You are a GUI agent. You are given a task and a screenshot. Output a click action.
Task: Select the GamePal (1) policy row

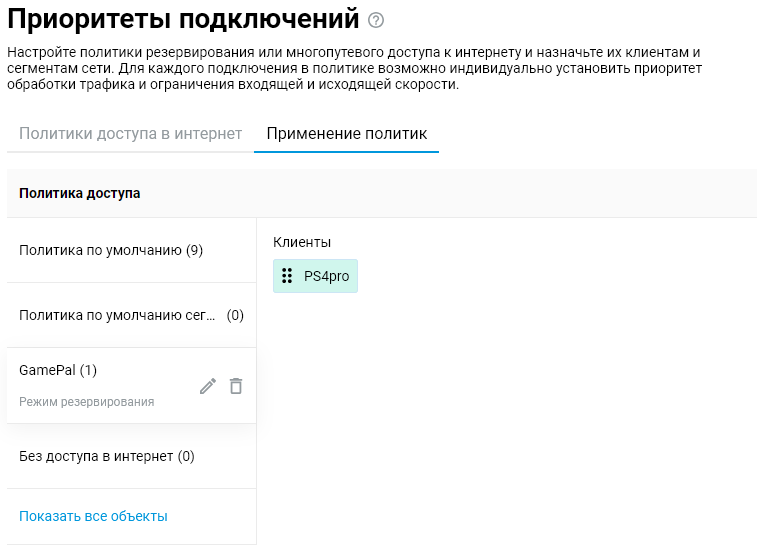coord(58,370)
